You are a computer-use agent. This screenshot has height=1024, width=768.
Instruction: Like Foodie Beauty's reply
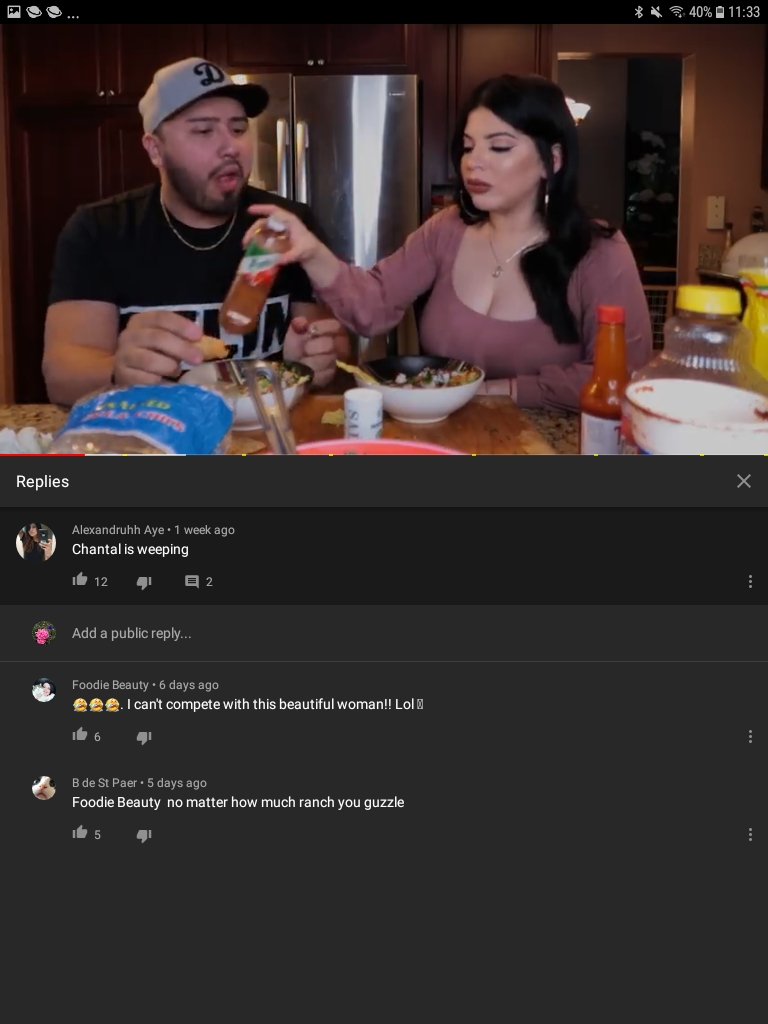tap(80, 735)
